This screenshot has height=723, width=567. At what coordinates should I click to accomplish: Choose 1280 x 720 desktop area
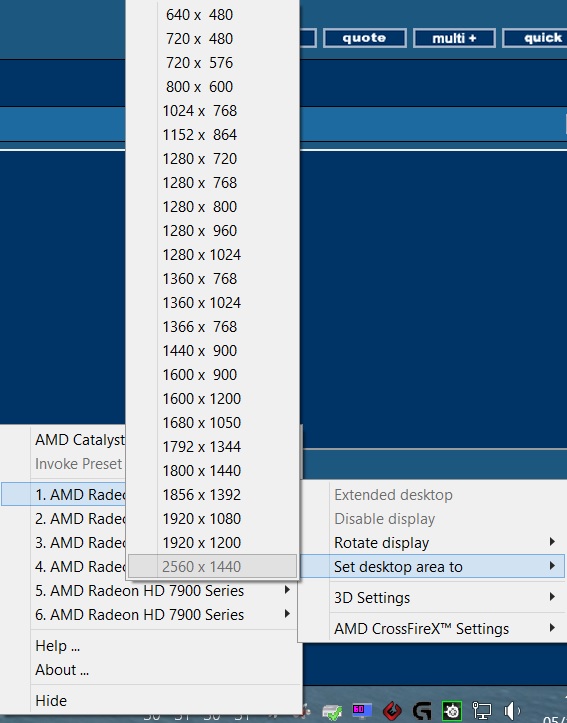(x=213, y=159)
